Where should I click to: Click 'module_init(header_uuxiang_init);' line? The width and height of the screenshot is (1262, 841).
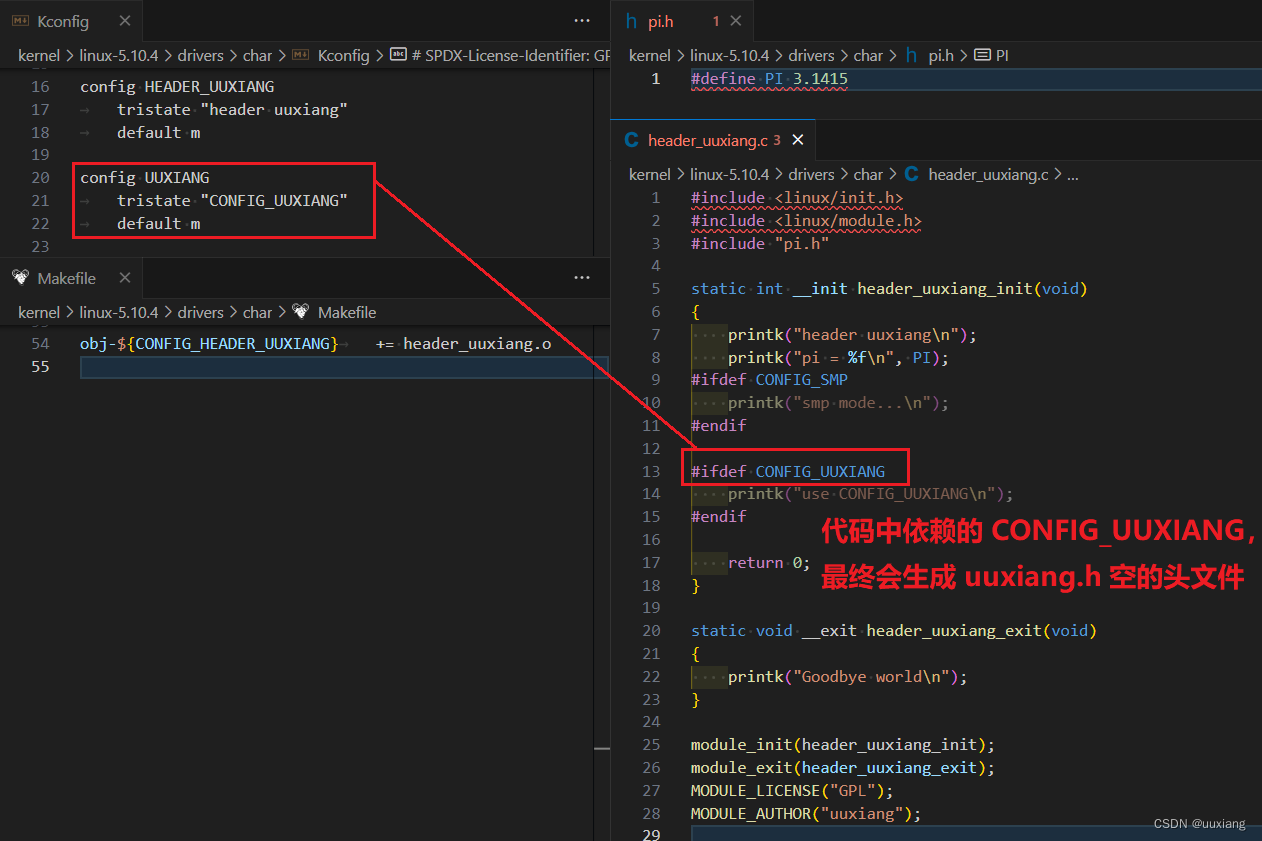click(843, 745)
